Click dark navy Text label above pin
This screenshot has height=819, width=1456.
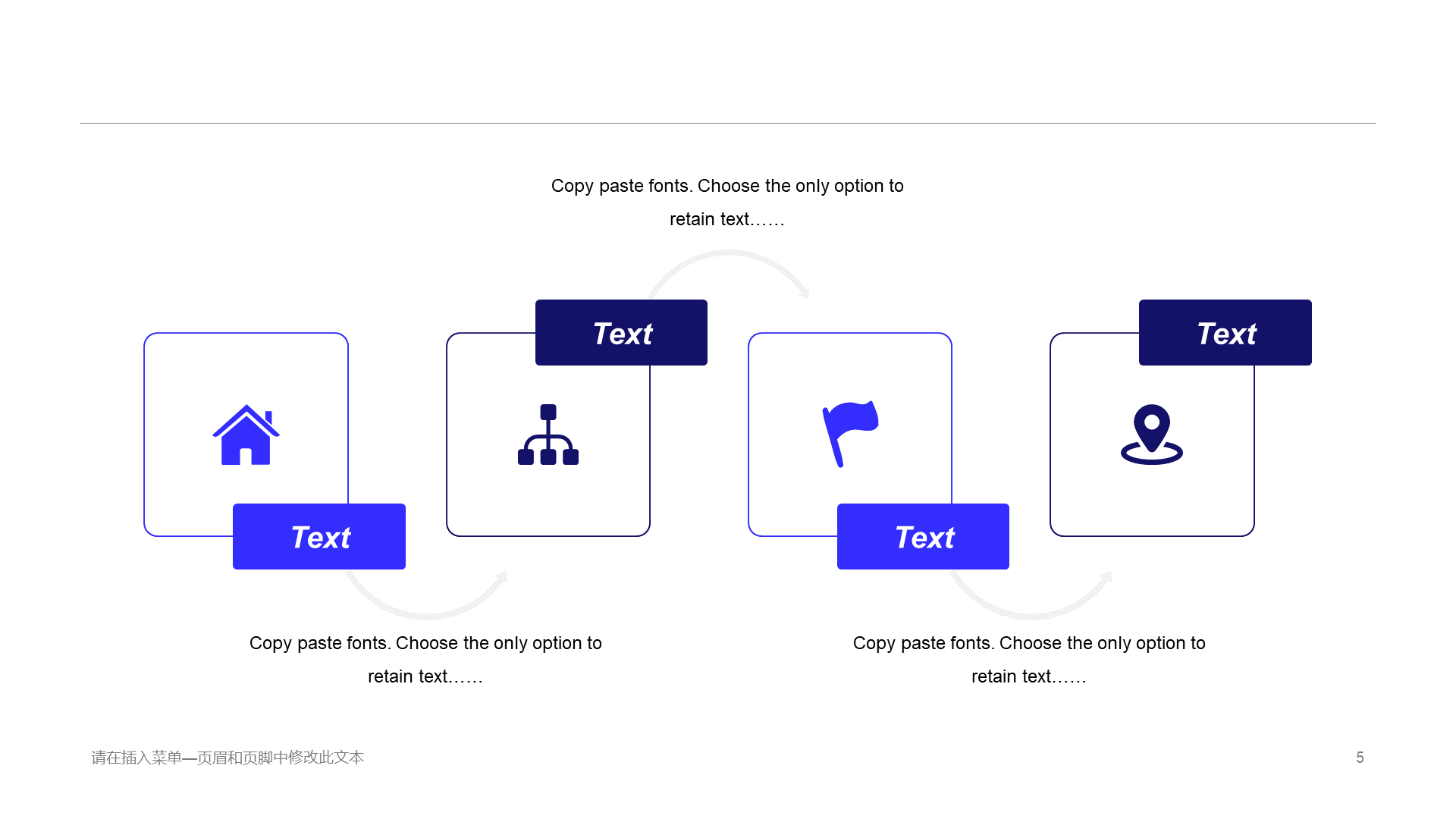[1225, 332]
